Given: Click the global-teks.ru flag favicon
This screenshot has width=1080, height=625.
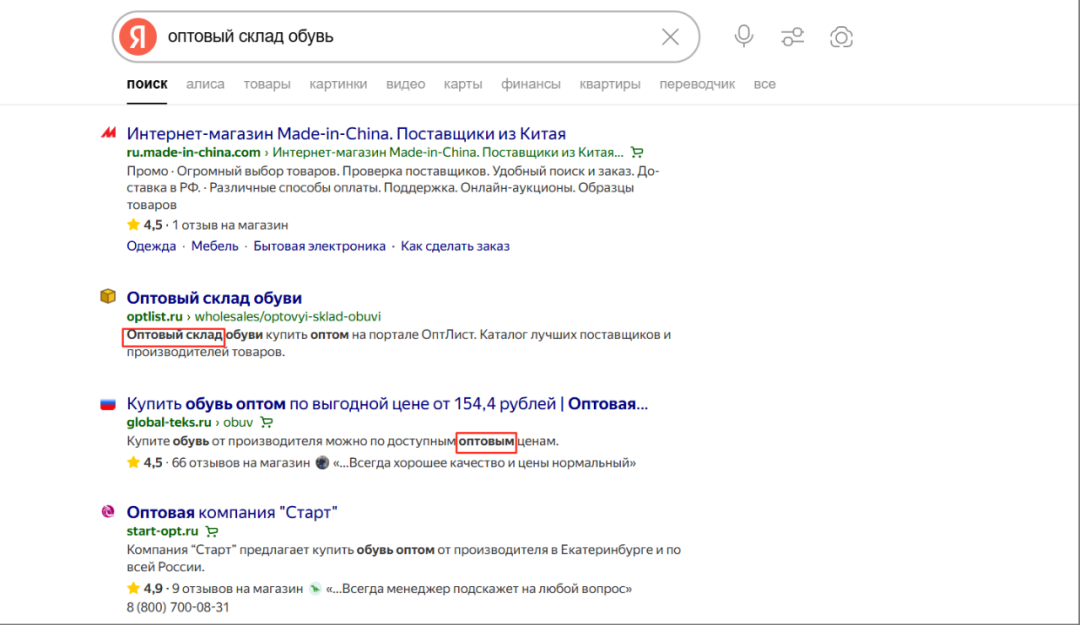Looking at the screenshot, I should 108,404.
